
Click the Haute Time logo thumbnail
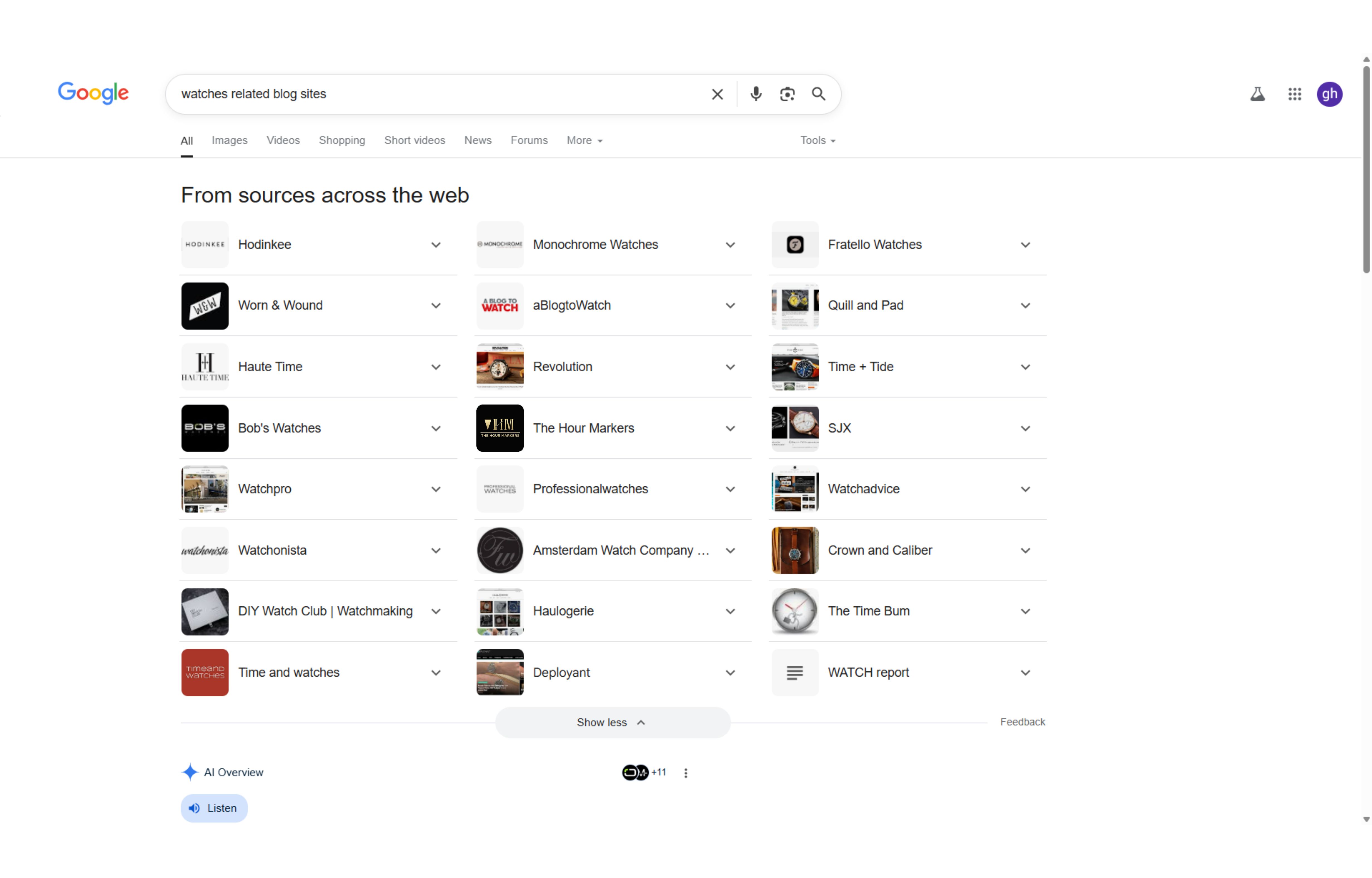(205, 367)
